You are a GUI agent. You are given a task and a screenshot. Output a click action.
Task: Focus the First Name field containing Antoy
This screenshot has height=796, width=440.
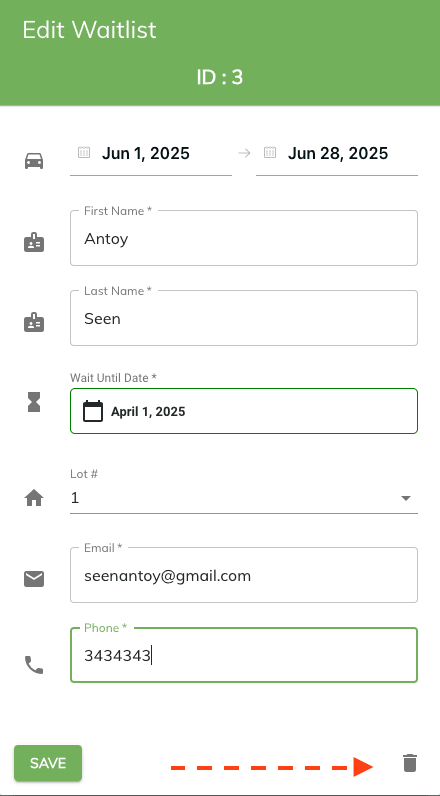pos(244,238)
